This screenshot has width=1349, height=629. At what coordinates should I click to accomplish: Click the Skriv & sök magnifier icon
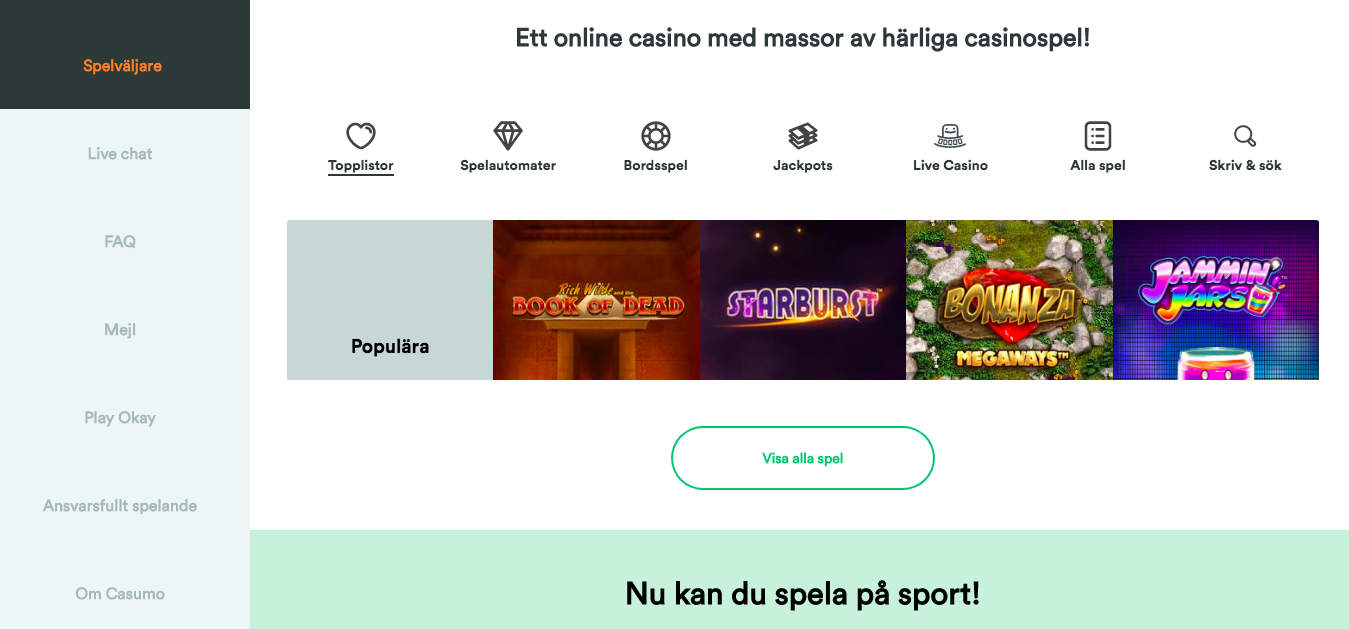[1245, 136]
